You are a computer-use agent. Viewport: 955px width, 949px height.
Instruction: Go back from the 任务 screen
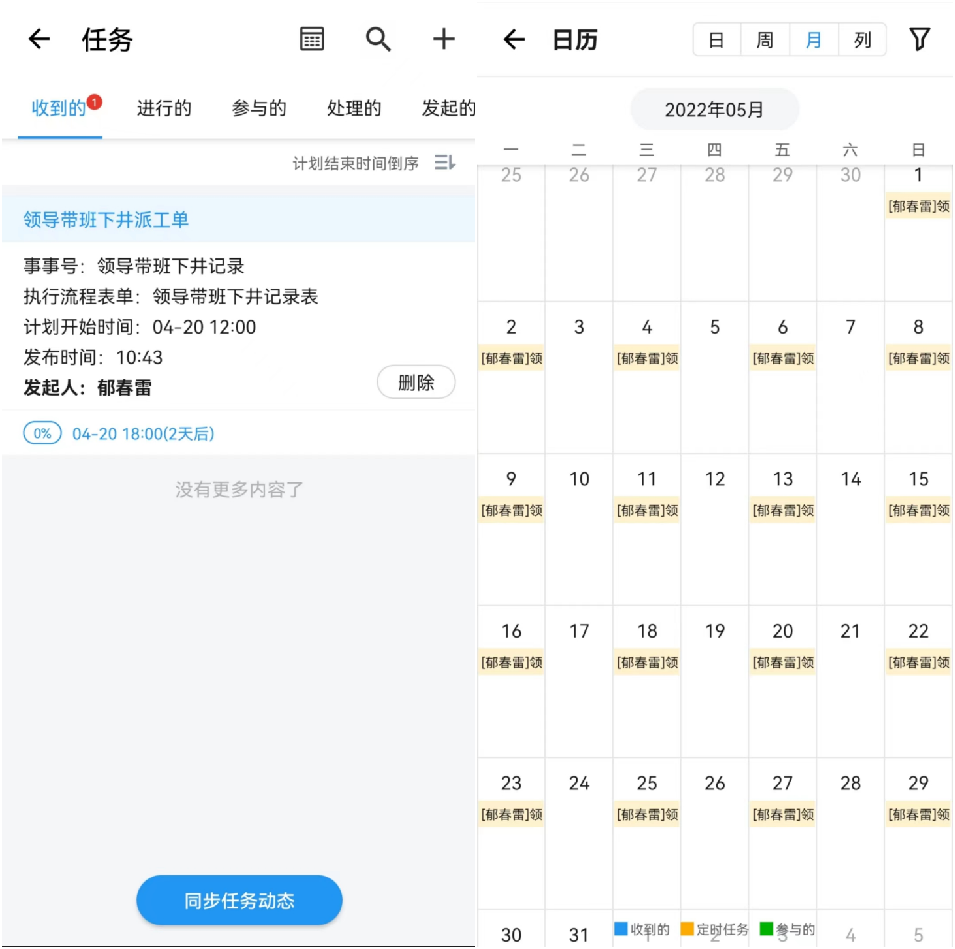[40, 40]
